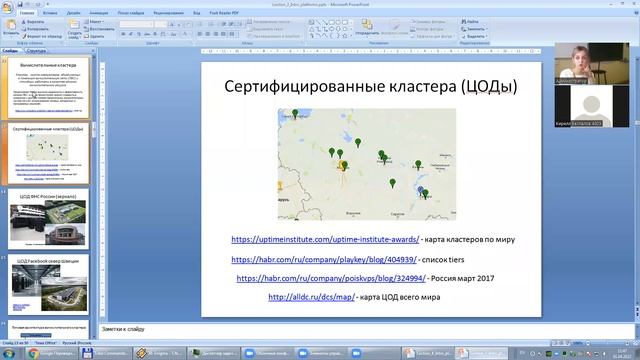Delete slide with Удалить
640x360 pixels.
pos(94,36)
